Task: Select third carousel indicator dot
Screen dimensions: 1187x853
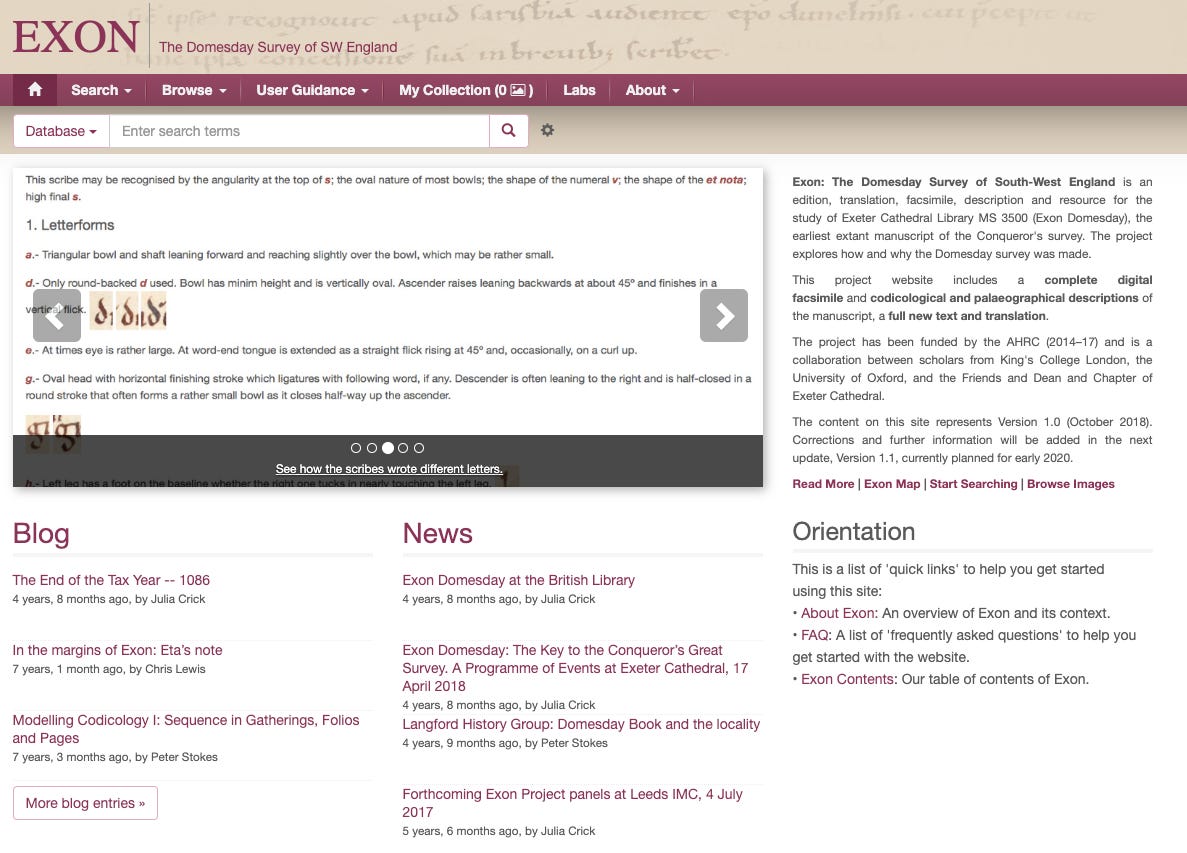Action: tap(388, 448)
